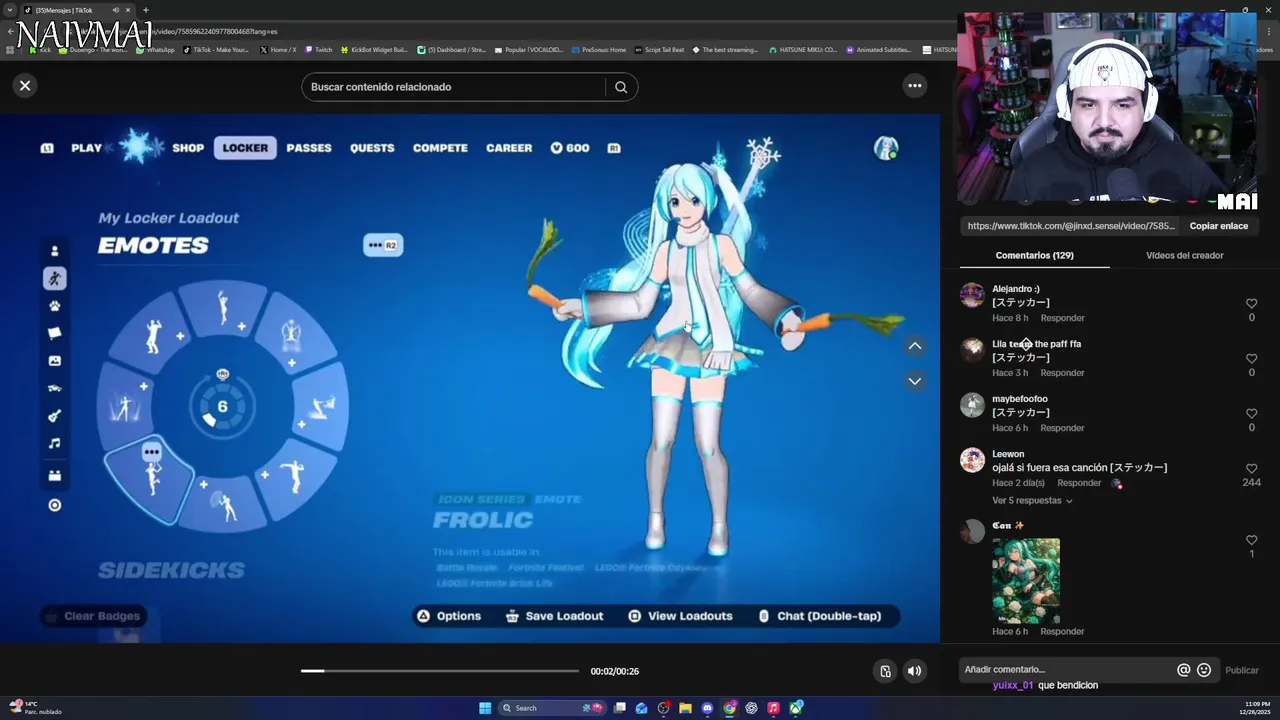The width and height of the screenshot is (1280, 720).
Task: Switch to 'Videos del creador' tab
Action: point(1185,255)
